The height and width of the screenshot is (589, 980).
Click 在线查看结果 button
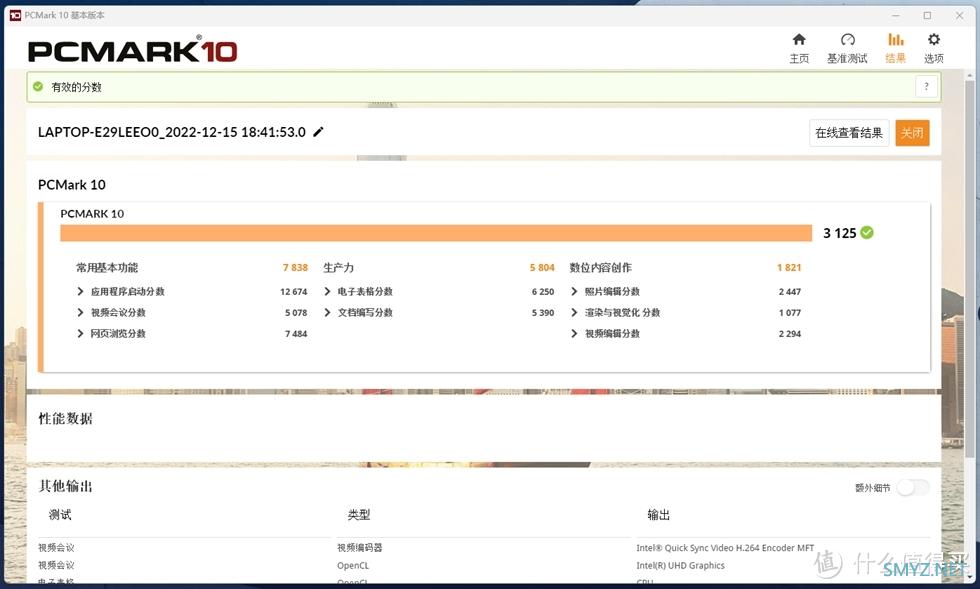point(849,133)
